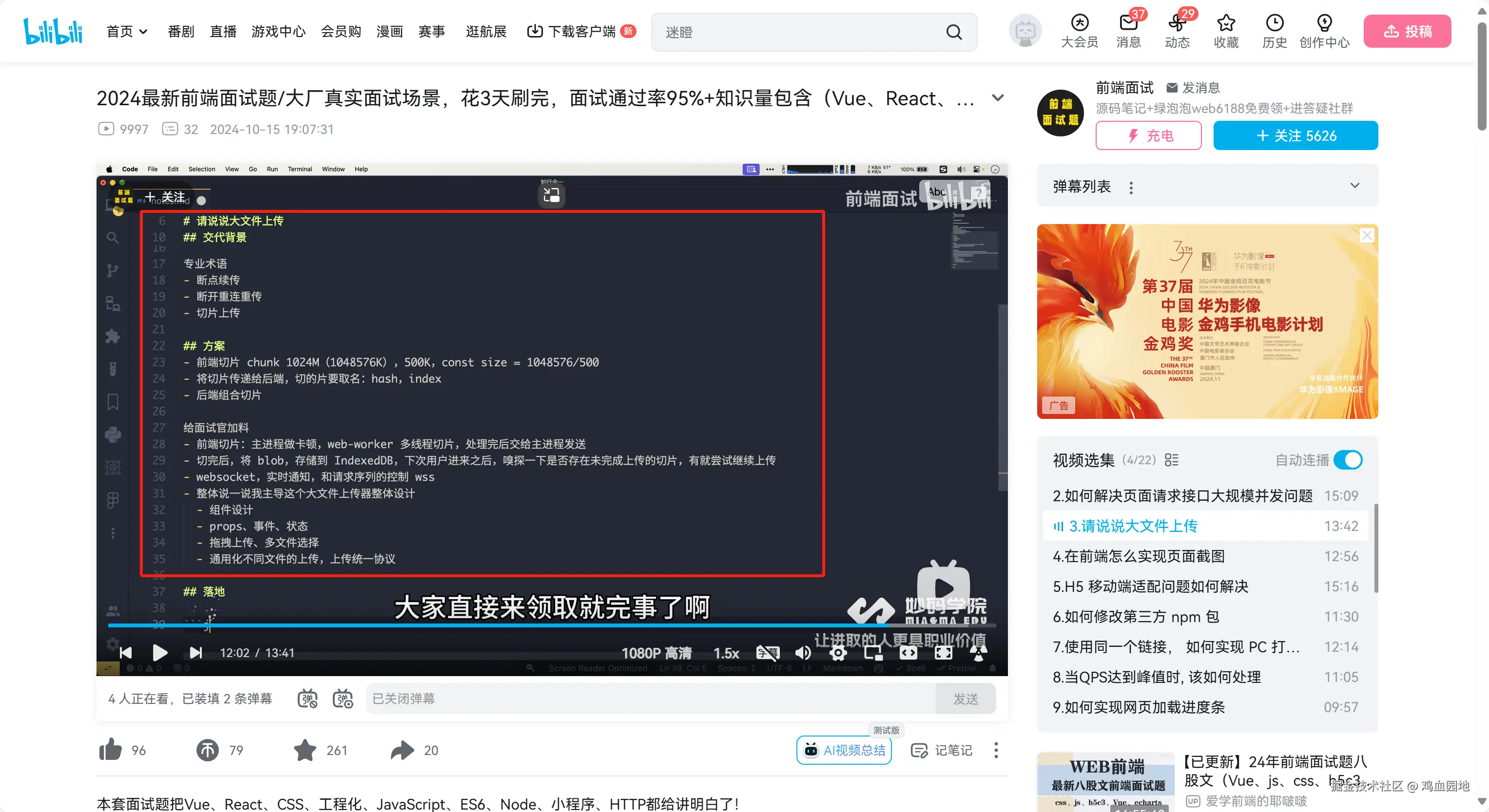
Task: Toggle danmaku display button
Action: (308, 698)
